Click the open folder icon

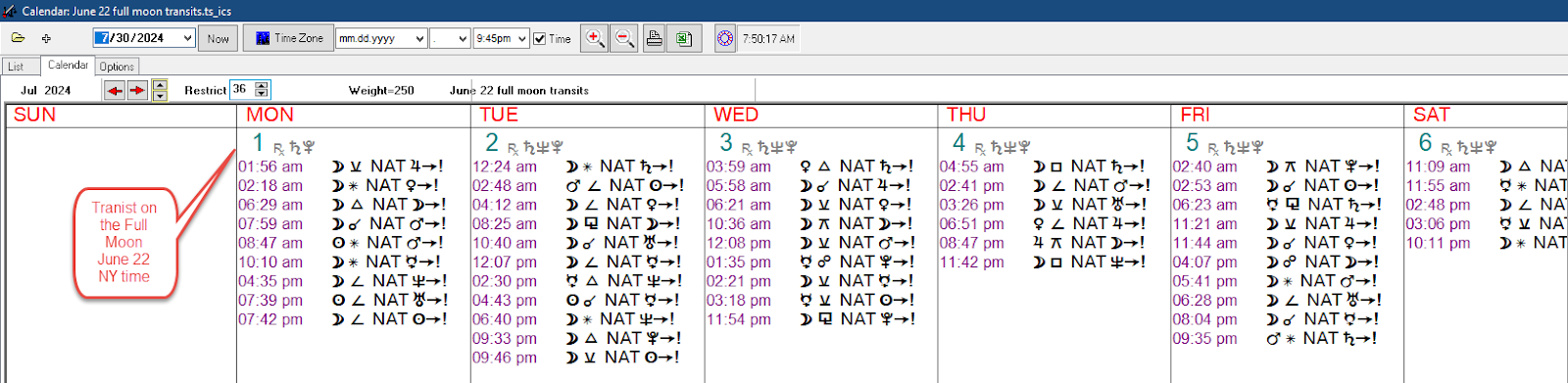tap(18, 38)
